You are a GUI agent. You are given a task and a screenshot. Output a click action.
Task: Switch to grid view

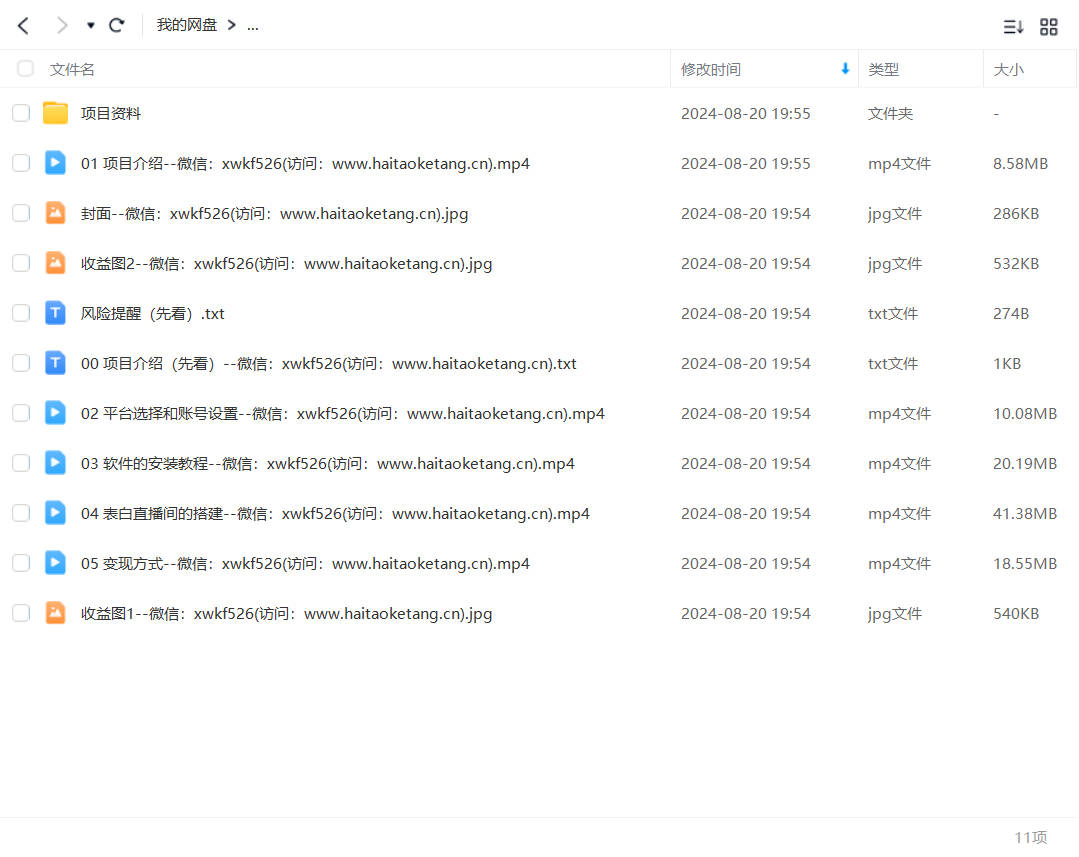1049,27
